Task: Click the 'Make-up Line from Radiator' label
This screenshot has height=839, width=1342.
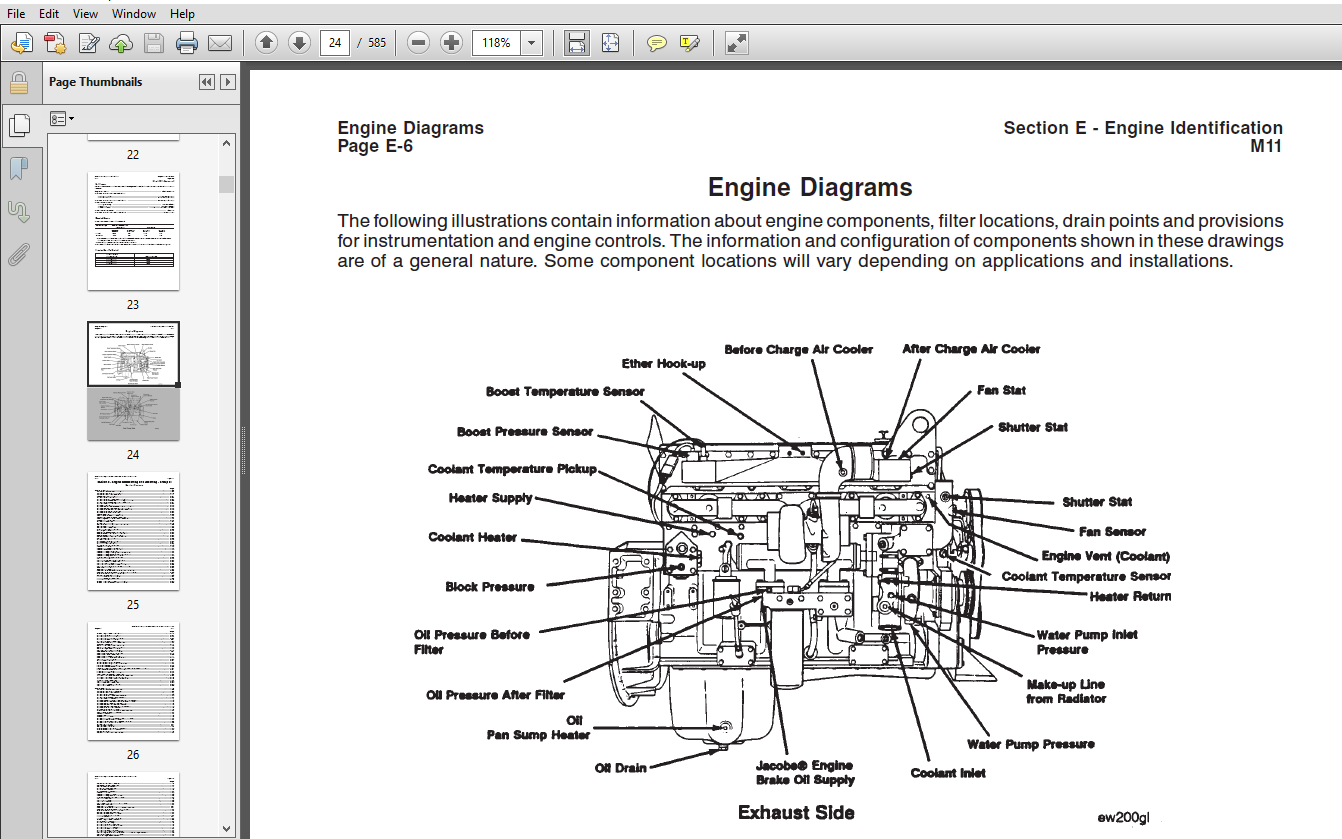Action: (1066, 691)
